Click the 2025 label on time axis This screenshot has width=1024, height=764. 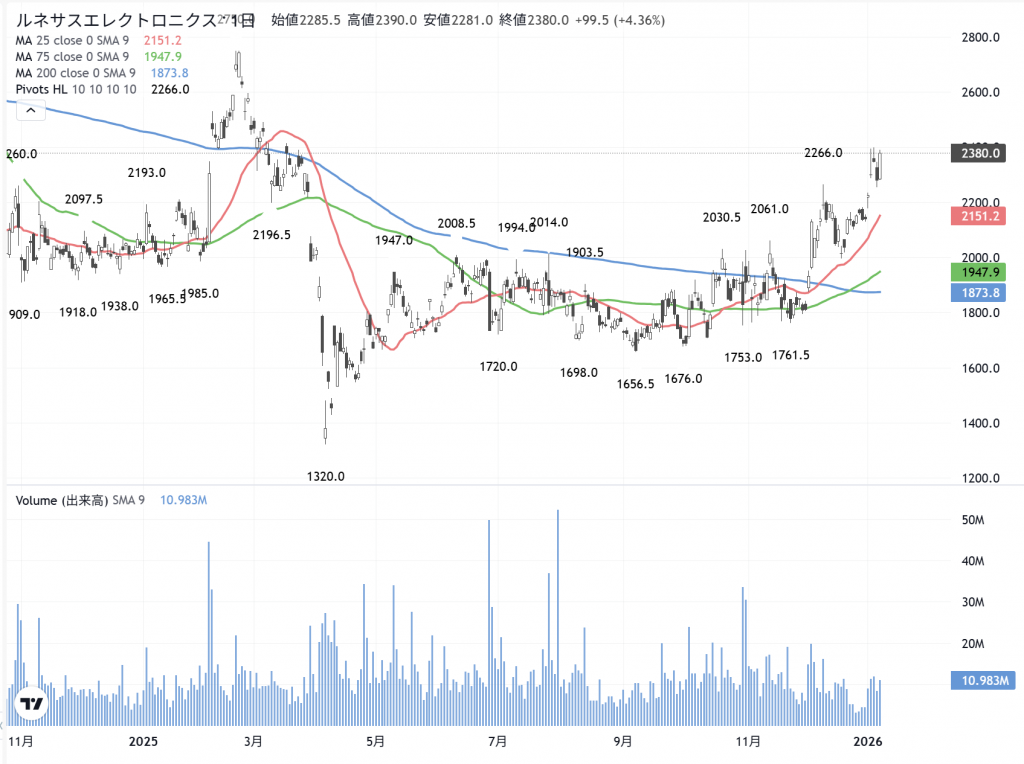tap(144, 741)
